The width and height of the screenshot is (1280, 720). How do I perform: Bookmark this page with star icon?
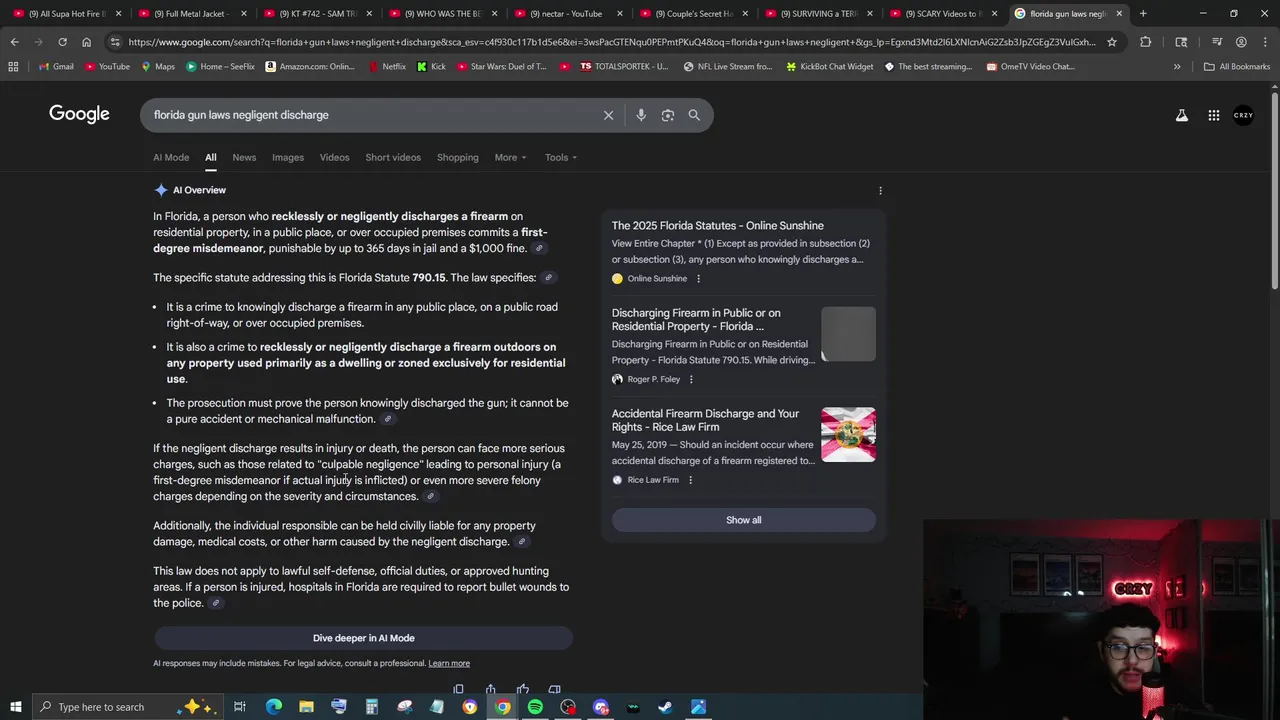1111,42
